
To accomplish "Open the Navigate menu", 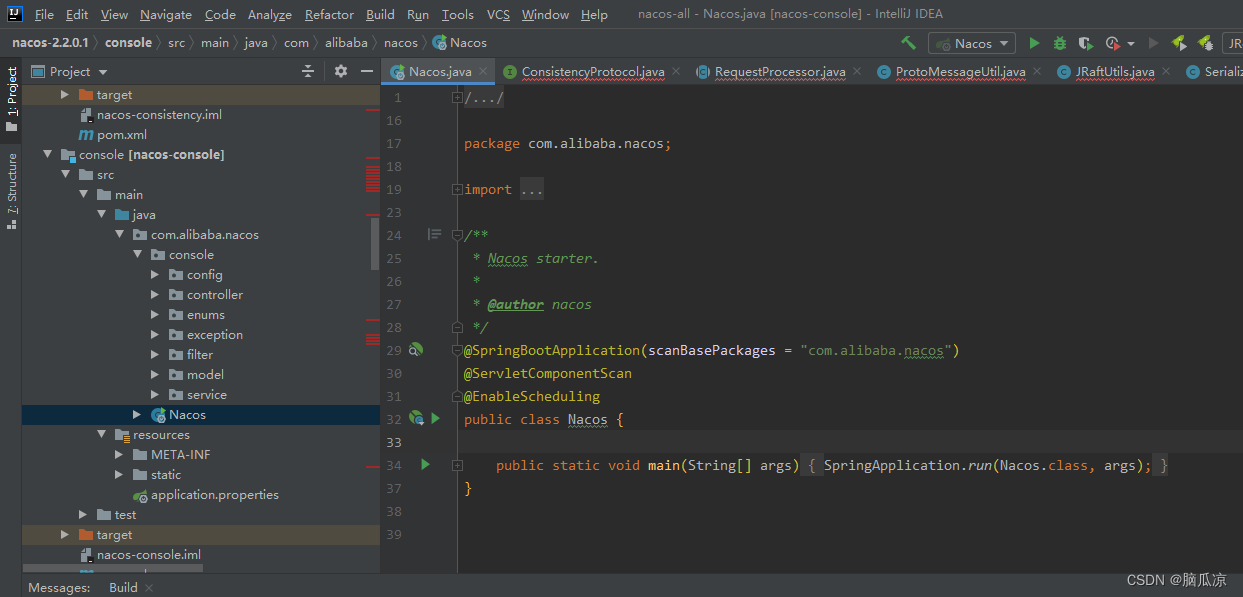I will [x=166, y=14].
